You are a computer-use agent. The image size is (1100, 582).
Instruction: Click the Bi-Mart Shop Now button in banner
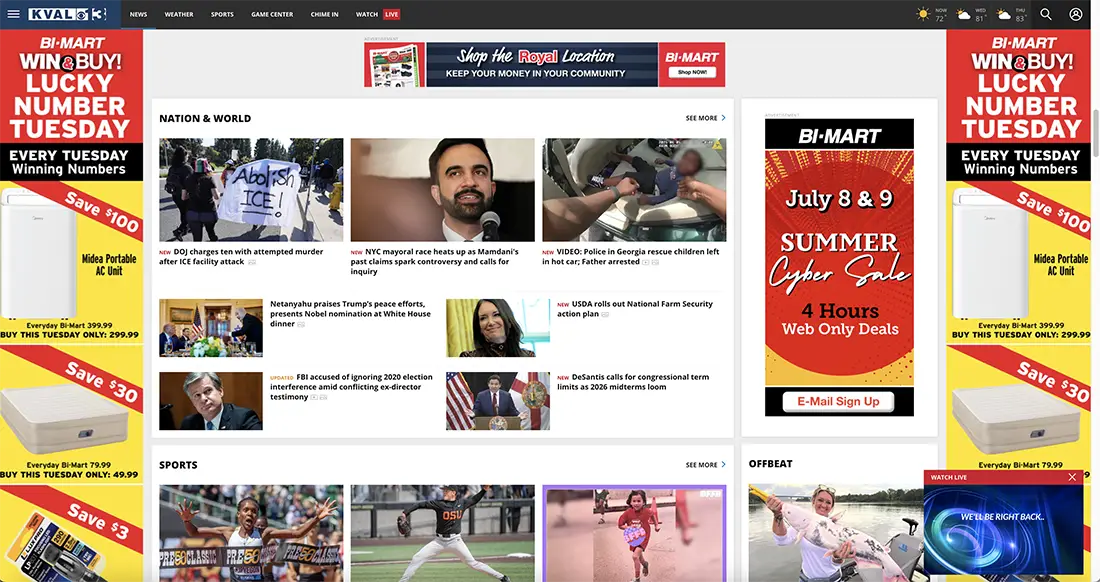(x=692, y=72)
